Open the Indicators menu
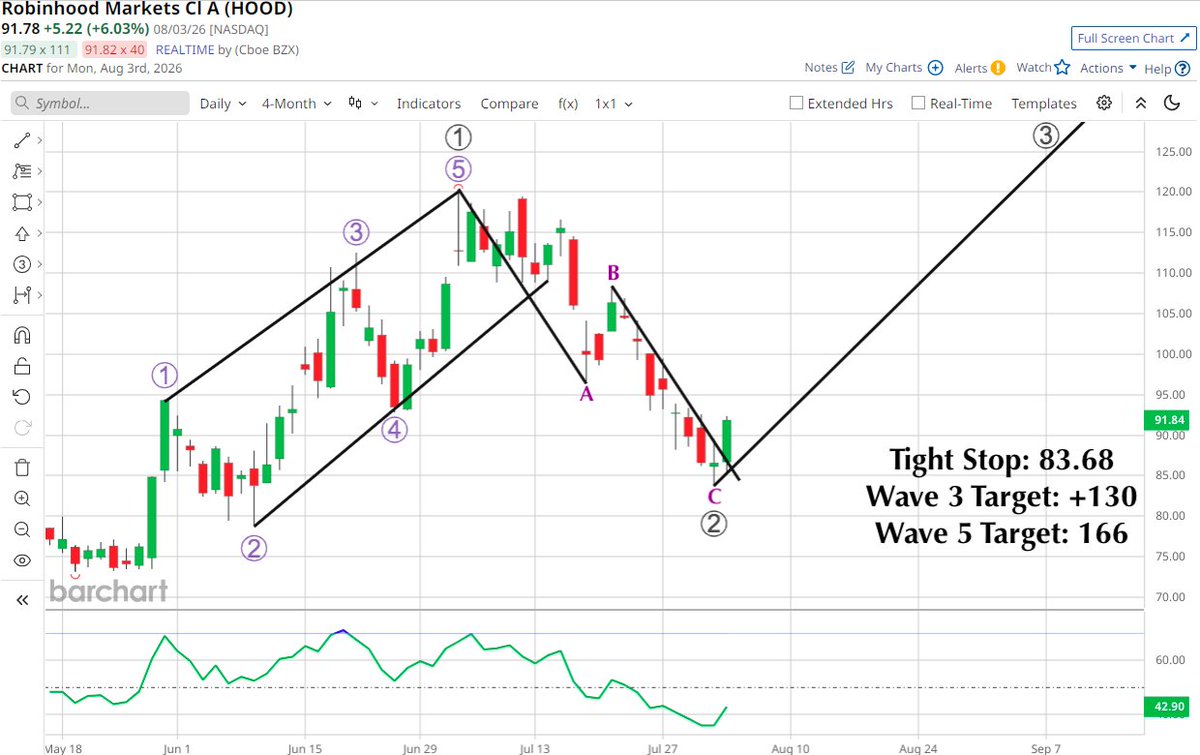Viewport: 1200px width, 755px height. (428, 103)
